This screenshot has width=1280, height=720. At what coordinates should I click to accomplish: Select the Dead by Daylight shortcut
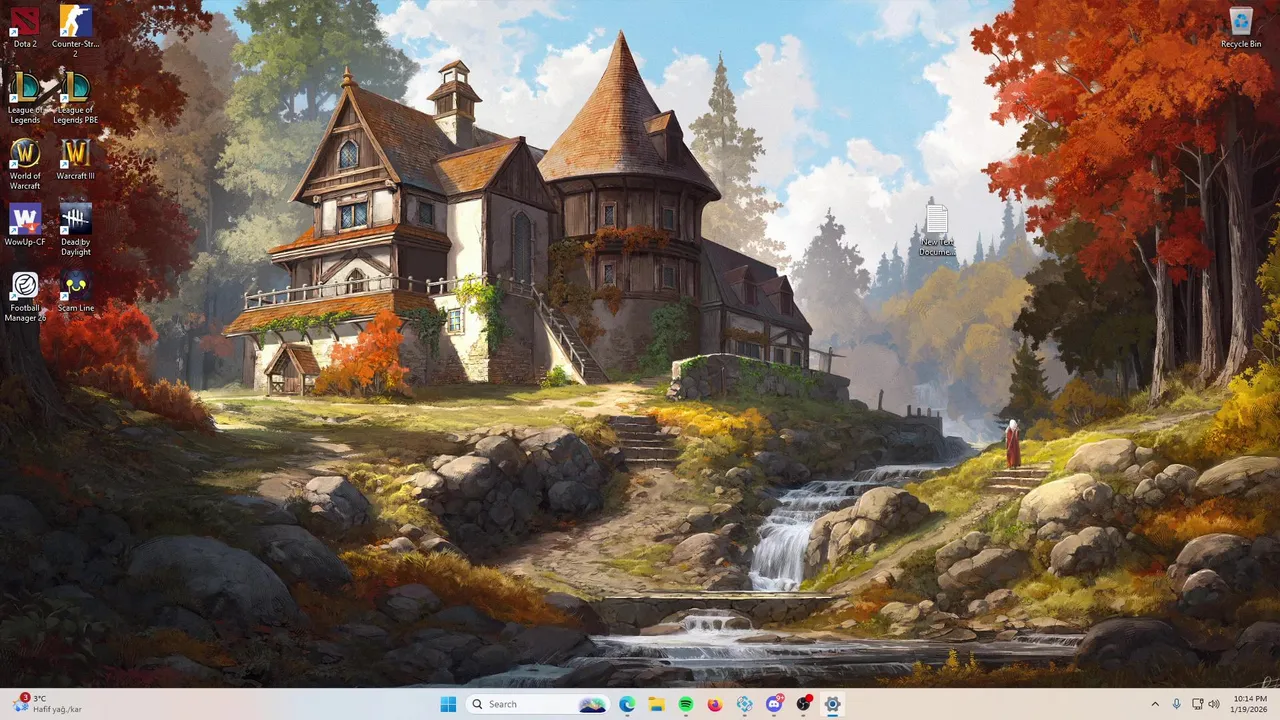(x=75, y=229)
